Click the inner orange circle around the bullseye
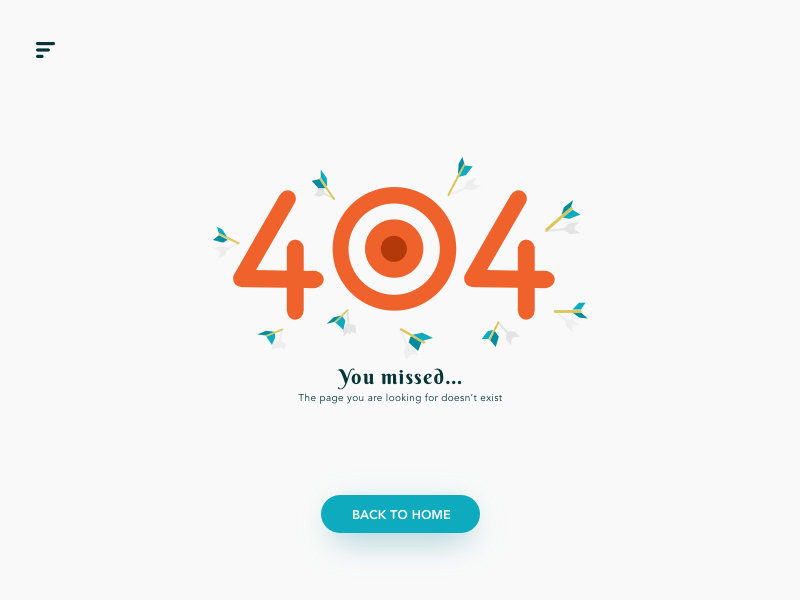This screenshot has height=600, width=800. (394, 228)
